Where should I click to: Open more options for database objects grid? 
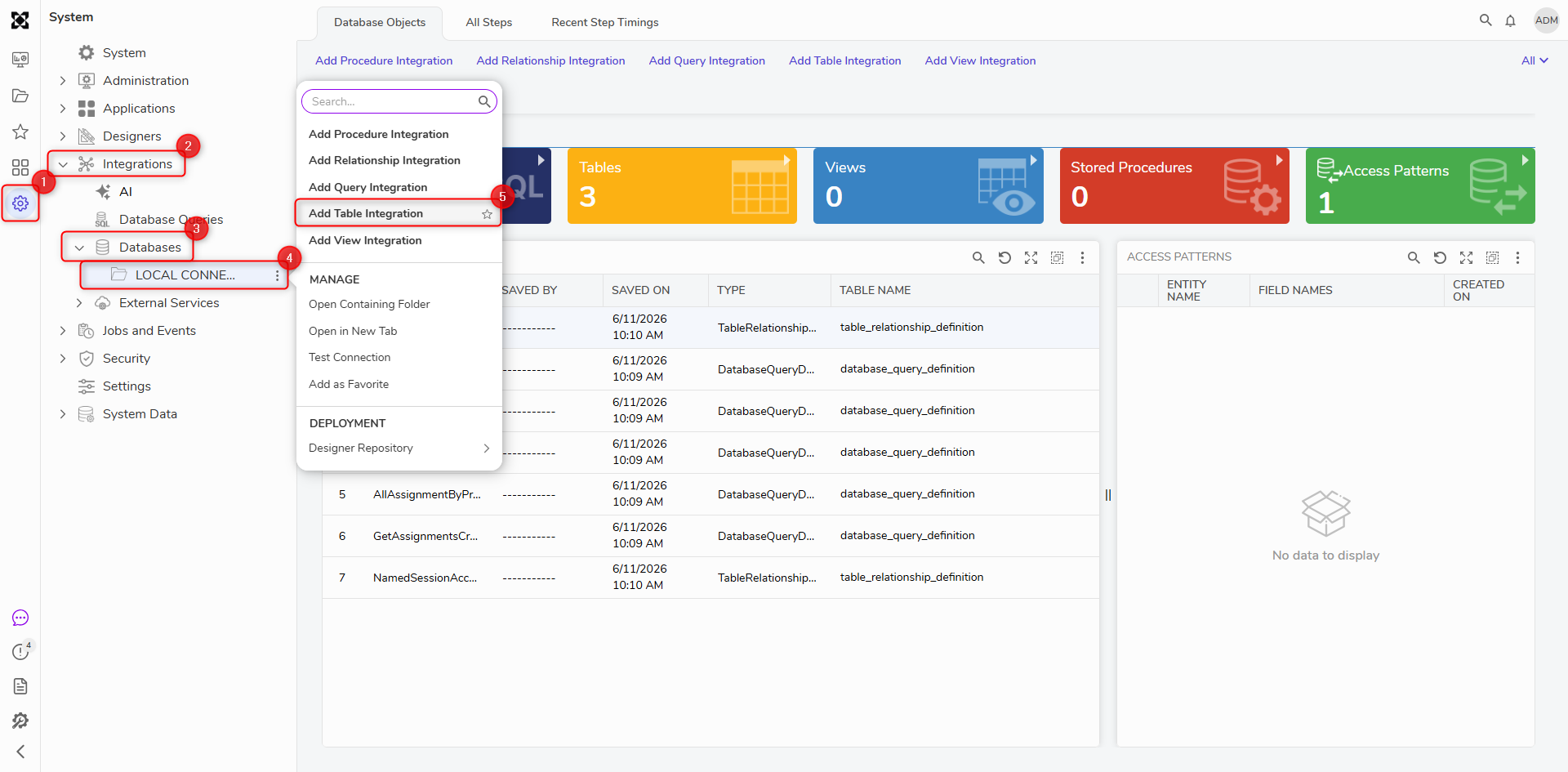1083,257
